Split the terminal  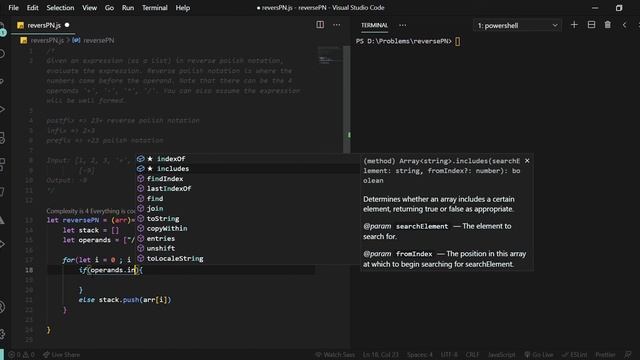click(x=591, y=25)
